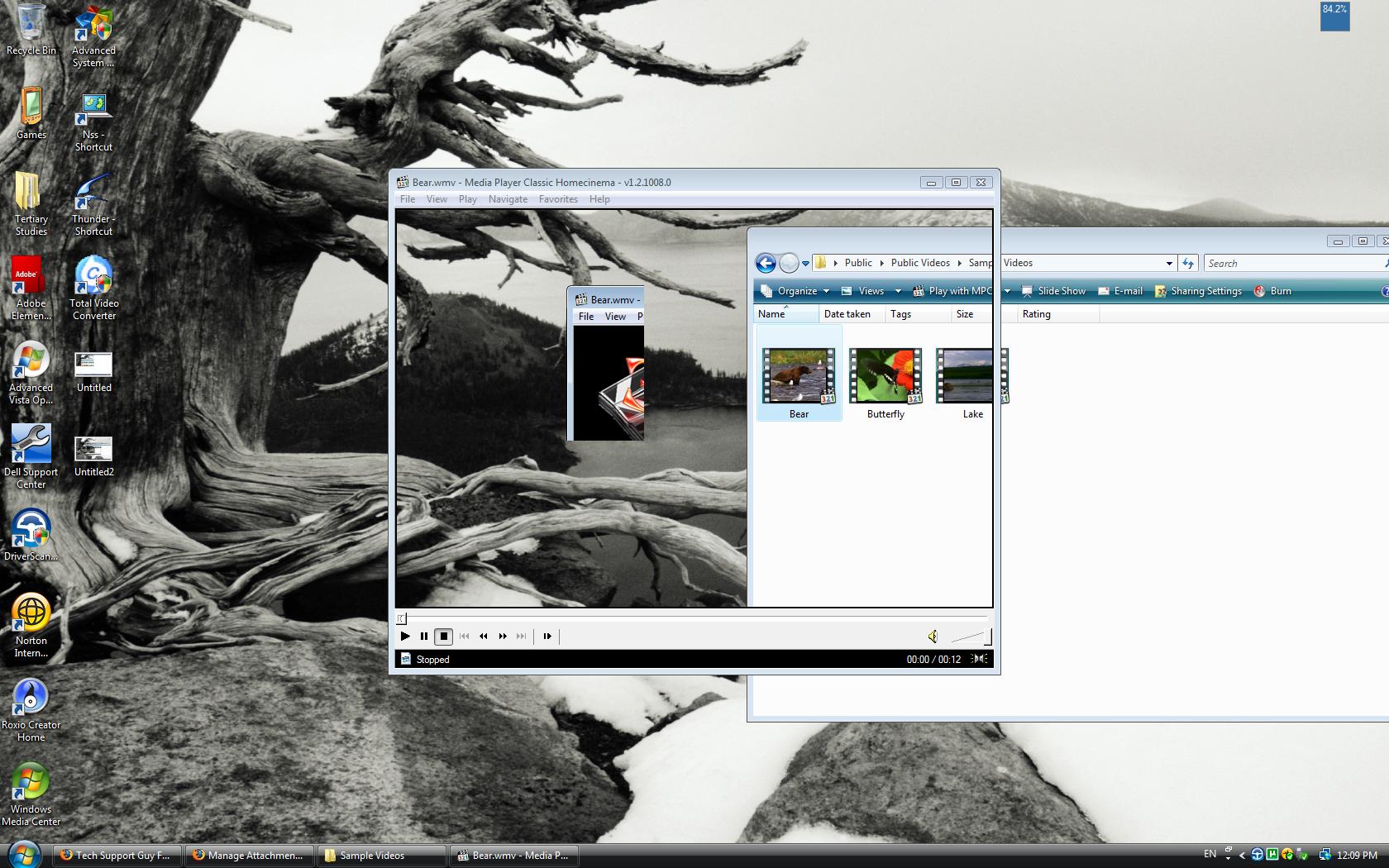The width and height of the screenshot is (1389, 868).
Task: Click the fast forward (increase speed) button
Action: pyautogui.click(x=503, y=636)
